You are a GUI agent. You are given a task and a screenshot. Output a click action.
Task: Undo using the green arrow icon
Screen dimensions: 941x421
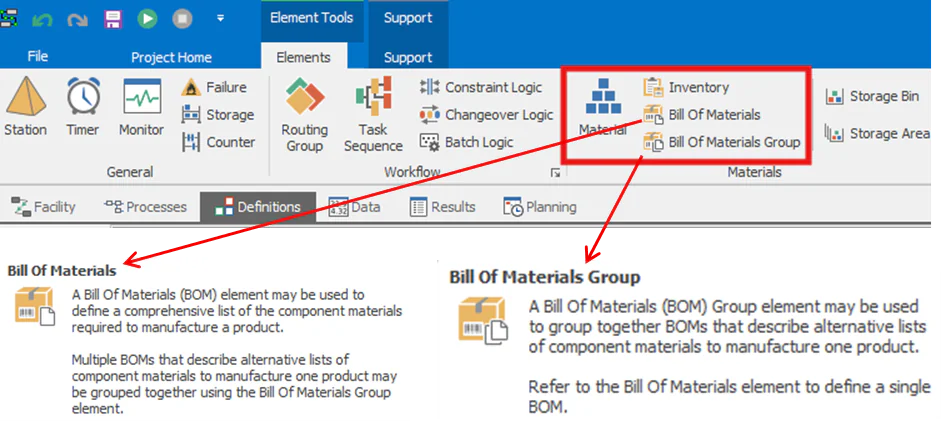(43, 20)
